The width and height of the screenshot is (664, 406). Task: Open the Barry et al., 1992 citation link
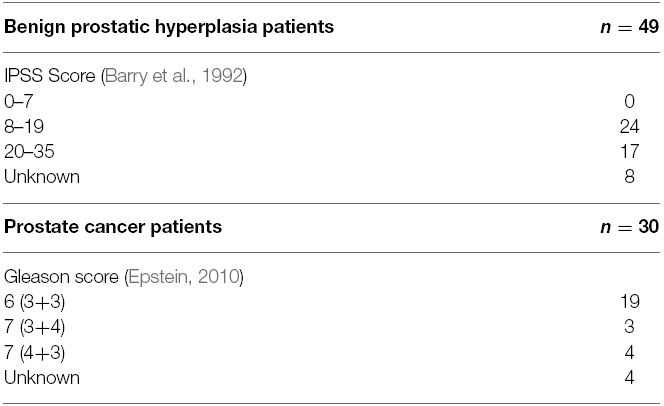coord(174,76)
